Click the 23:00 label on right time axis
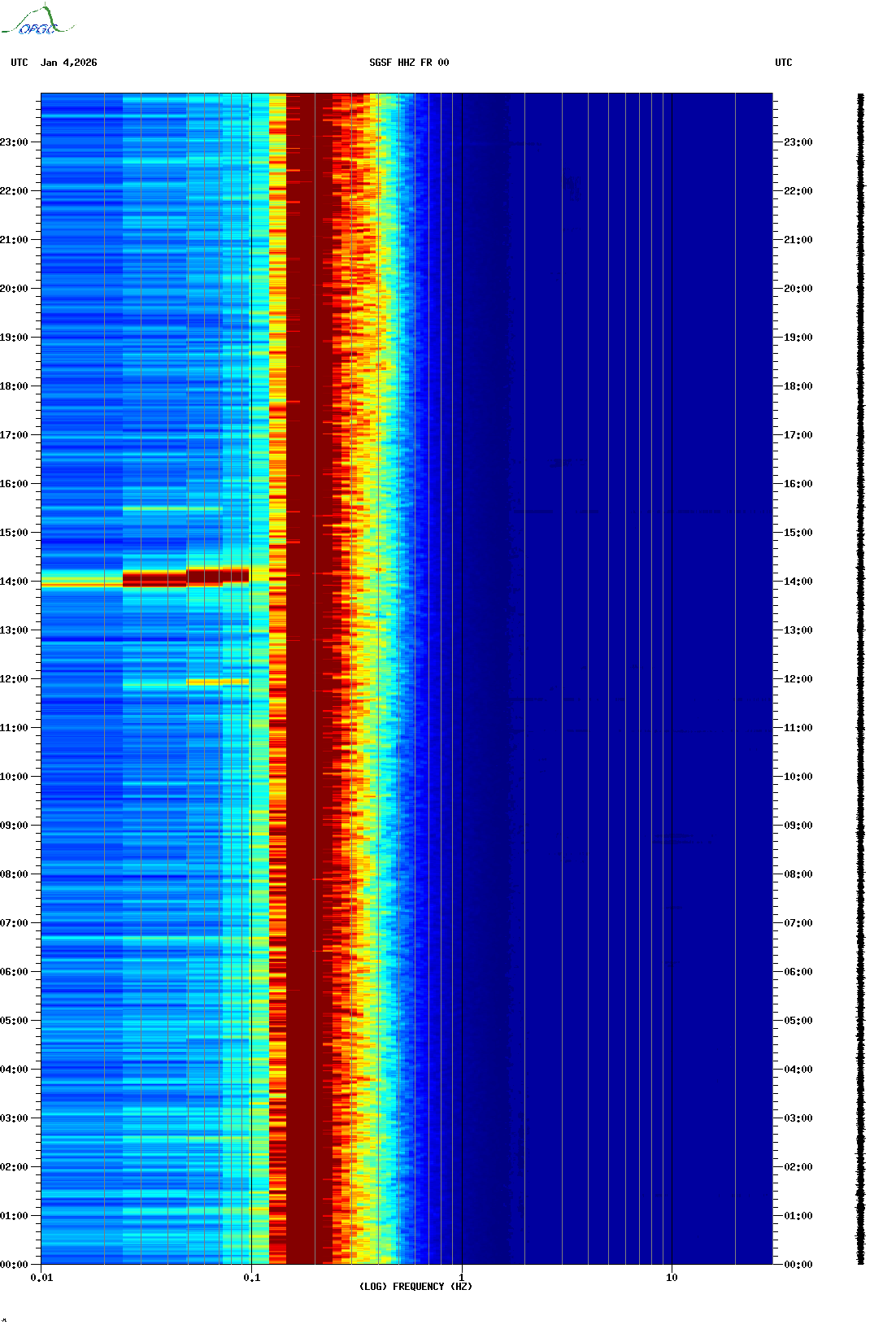 pyautogui.click(x=798, y=142)
